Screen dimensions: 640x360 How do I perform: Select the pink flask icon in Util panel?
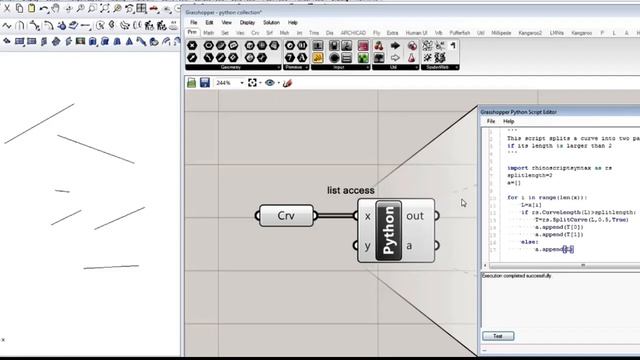pyautogui.click(x=412, y=58)
